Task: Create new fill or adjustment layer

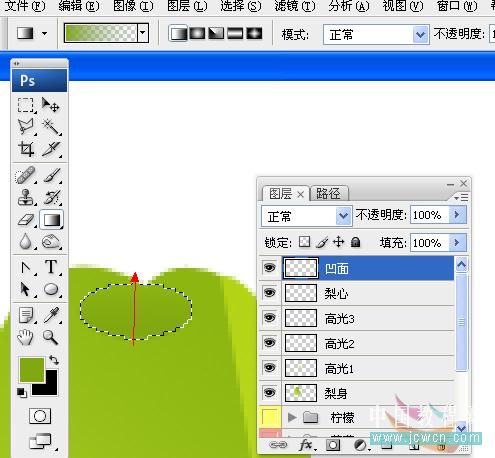Action: point(360,445)
